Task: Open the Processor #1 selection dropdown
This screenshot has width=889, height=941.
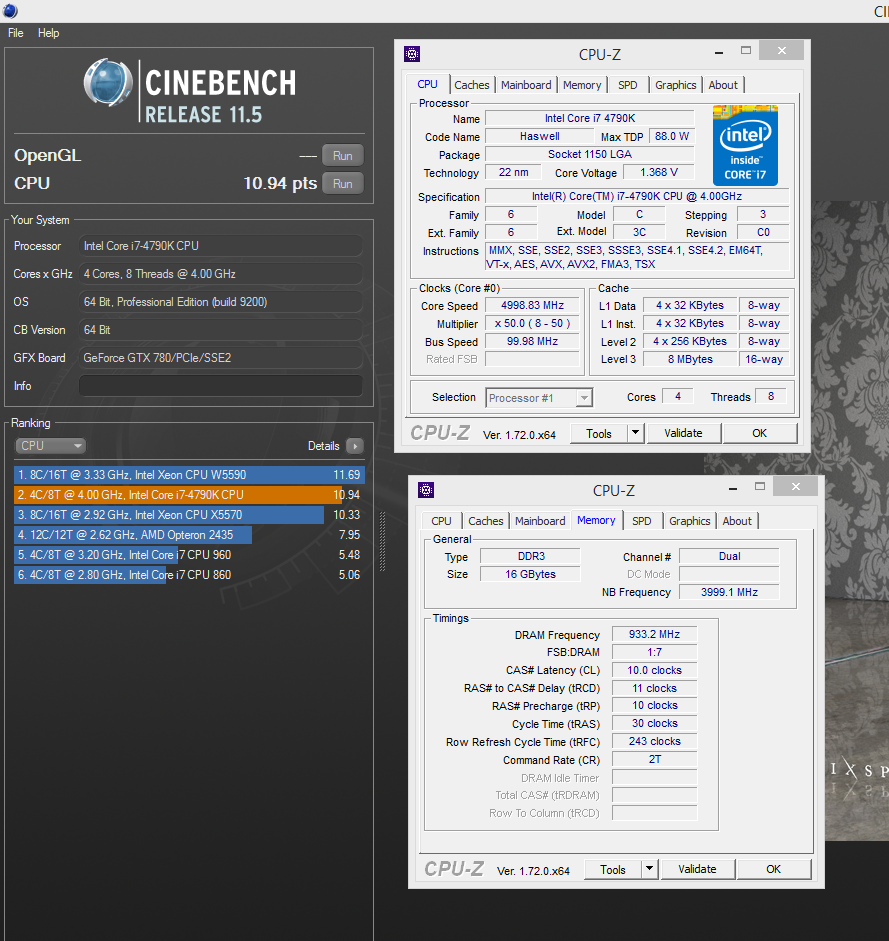Action: [539, 398]
